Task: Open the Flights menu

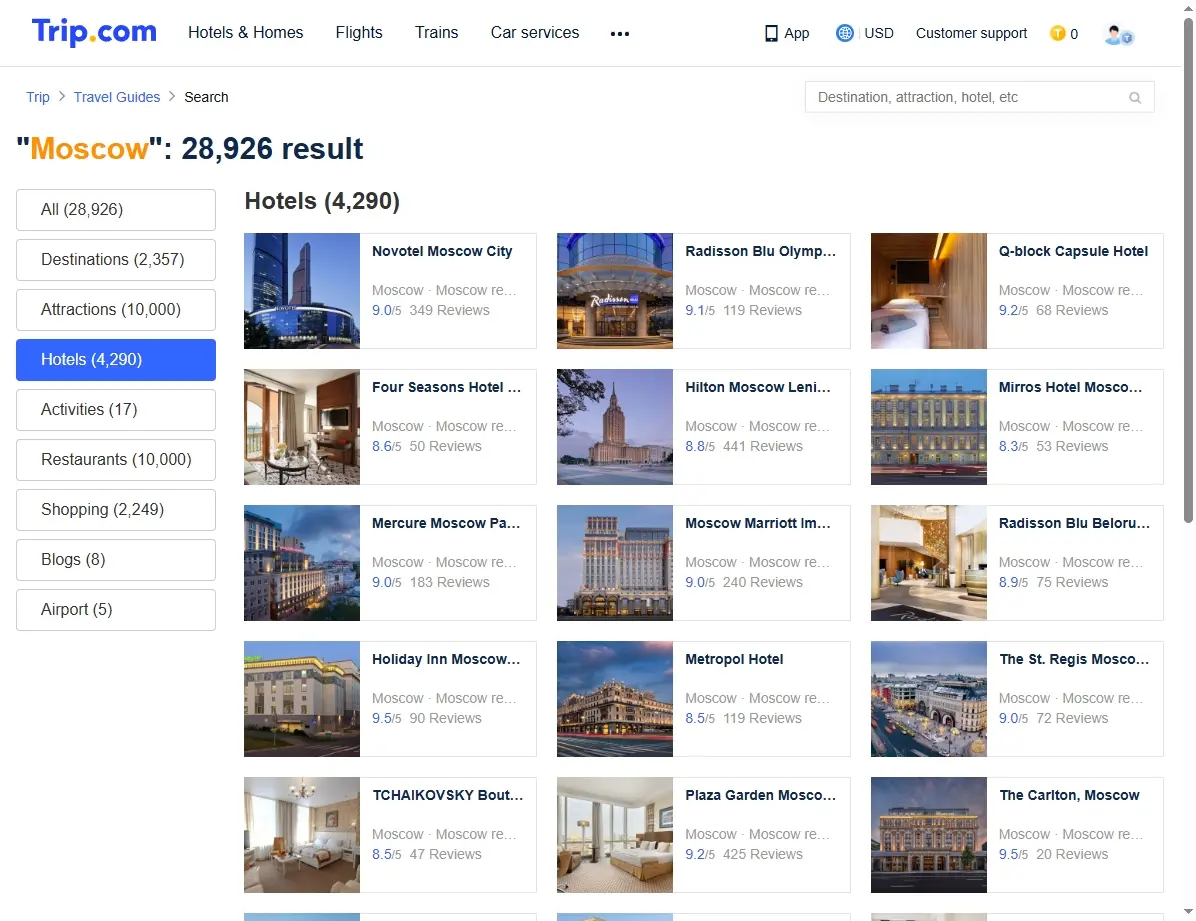Action: (x=359, y=32)
